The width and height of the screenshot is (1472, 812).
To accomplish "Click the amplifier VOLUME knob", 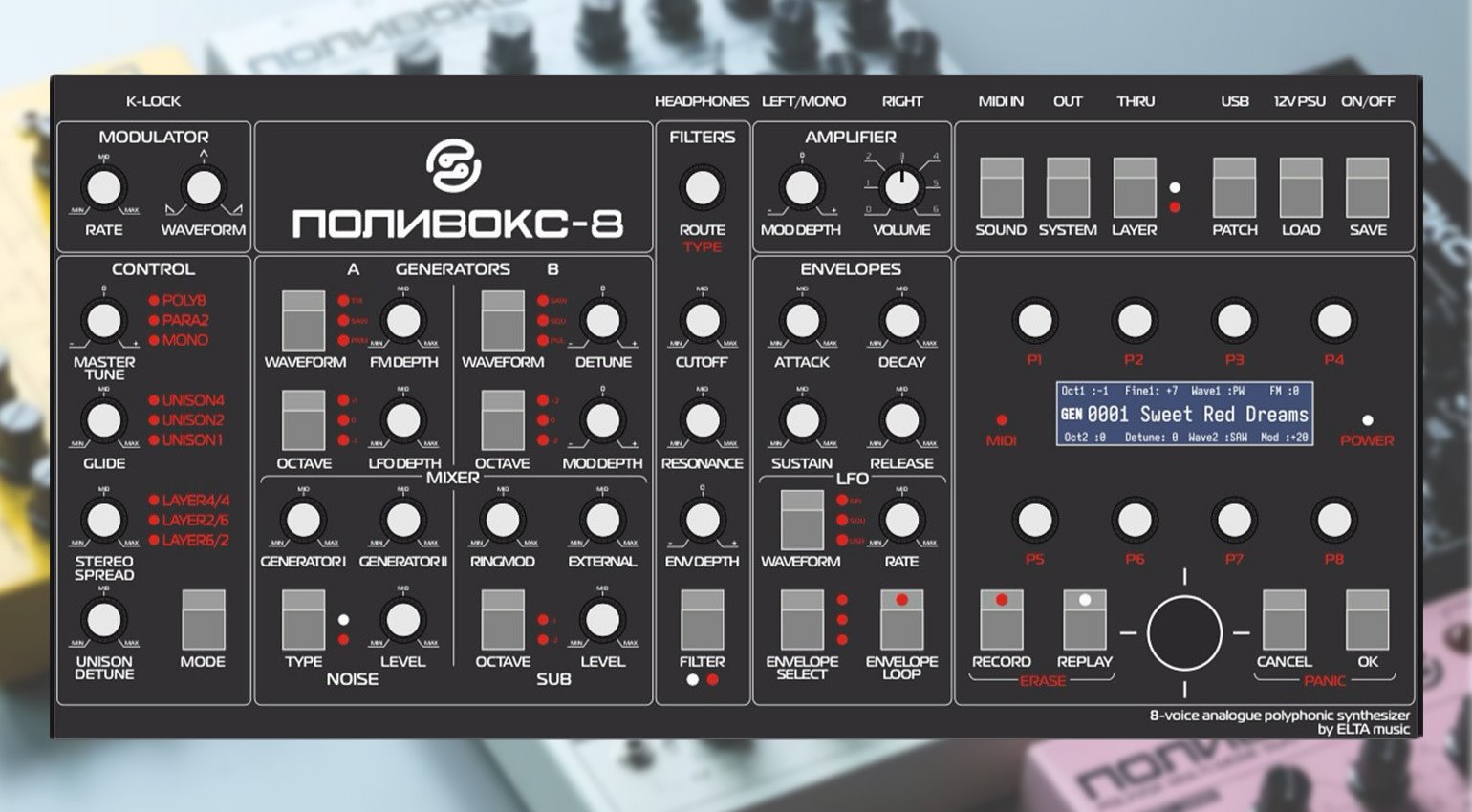I will click(900, 188).
